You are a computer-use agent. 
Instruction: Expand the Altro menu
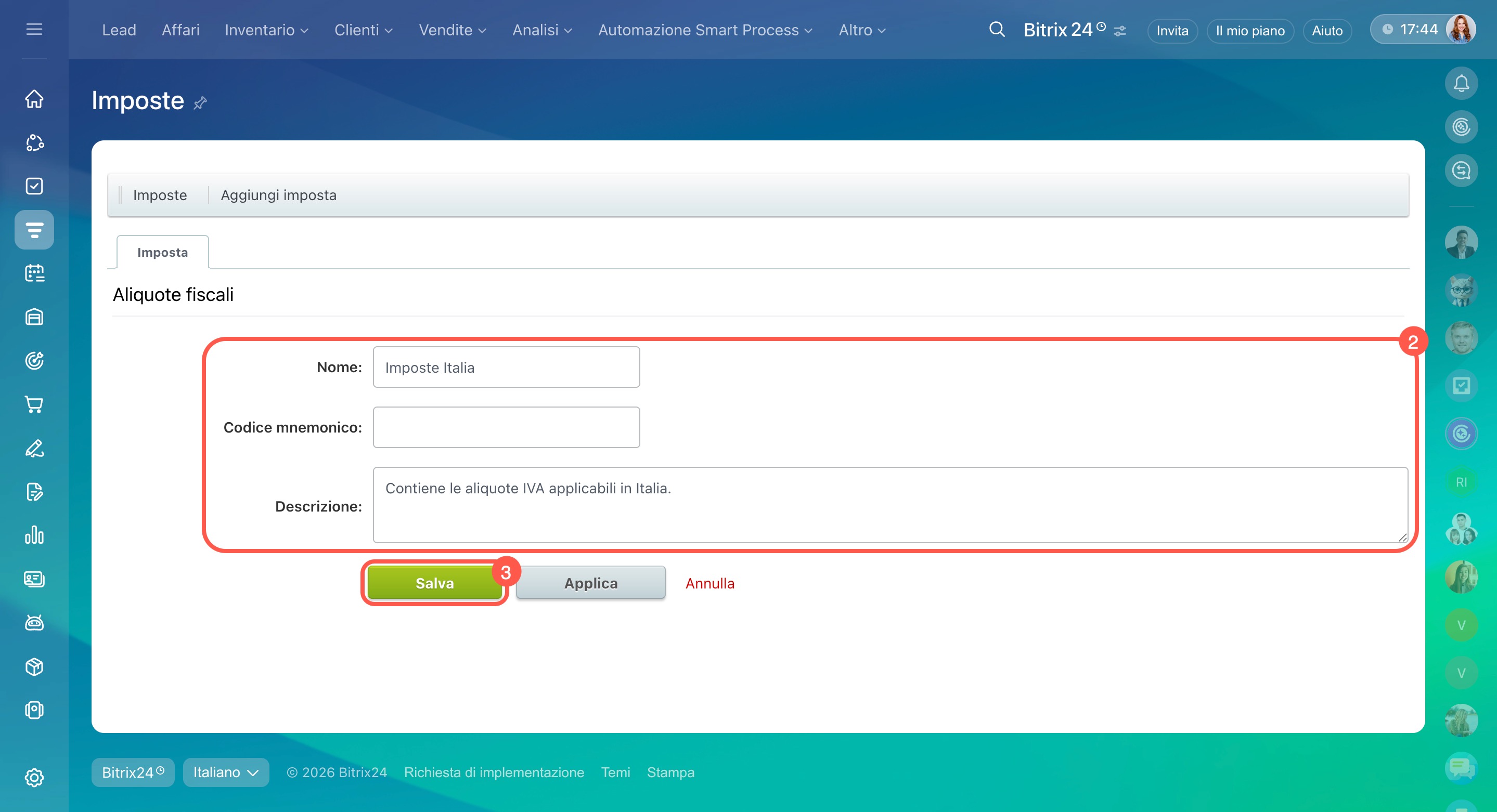pos(862,30)
